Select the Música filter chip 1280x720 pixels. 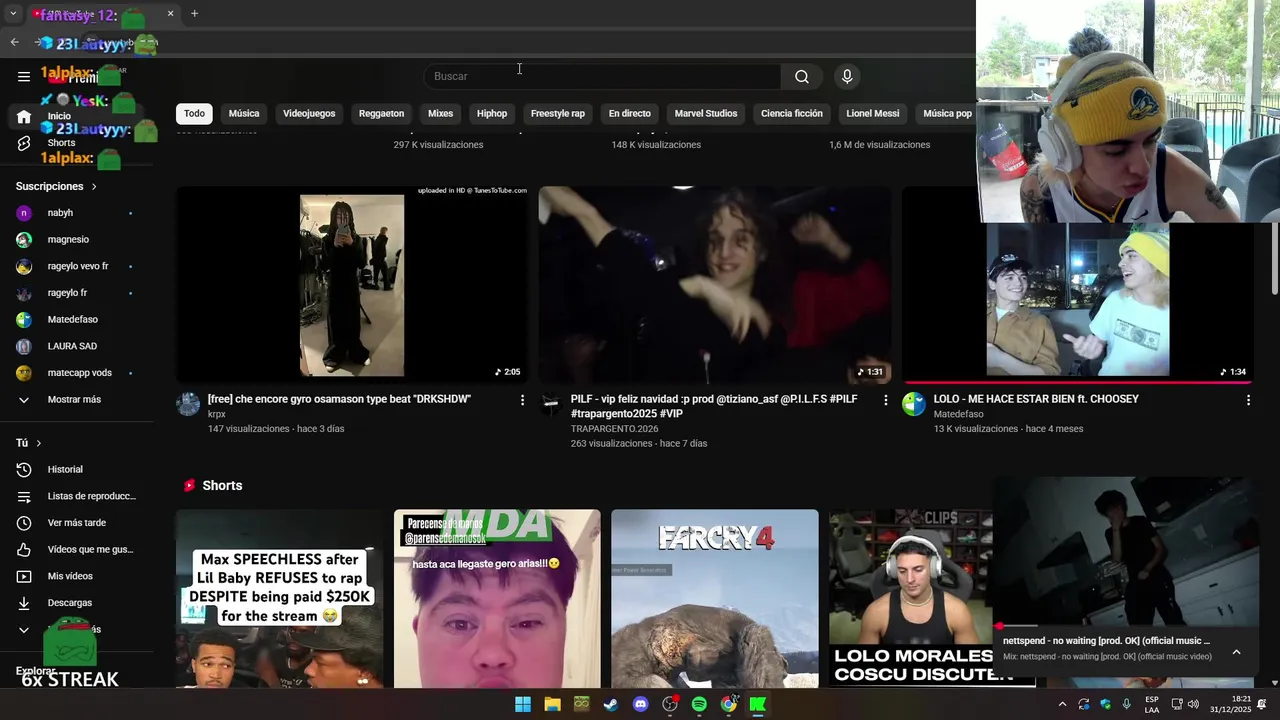(244, 113)
